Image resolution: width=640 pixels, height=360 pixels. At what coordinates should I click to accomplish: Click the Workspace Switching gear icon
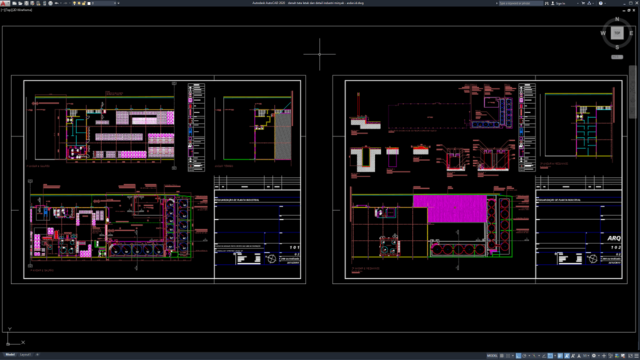click(x=593, y=356)
